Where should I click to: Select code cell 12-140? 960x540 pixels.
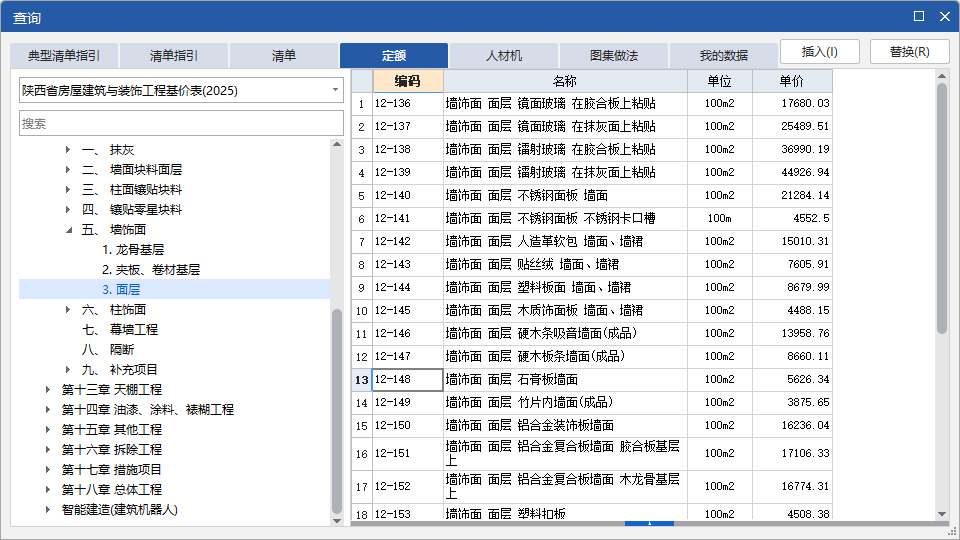408,195
